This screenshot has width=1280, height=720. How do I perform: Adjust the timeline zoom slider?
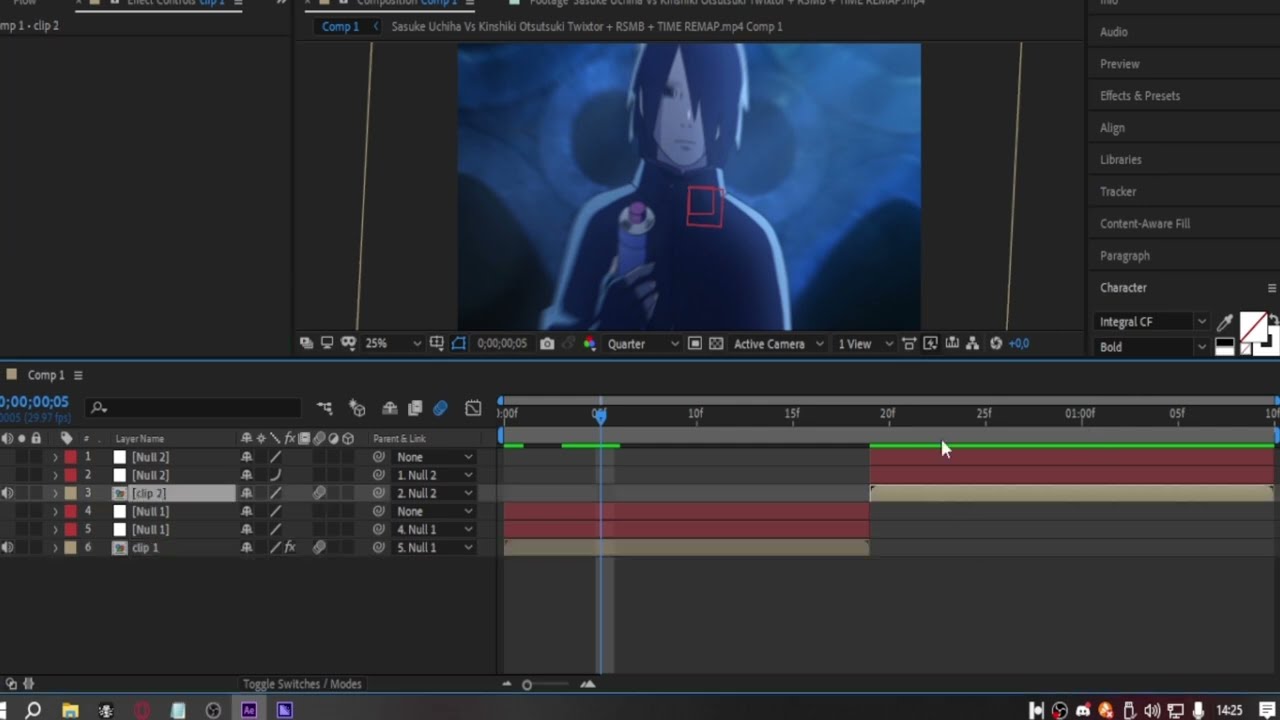tap(527, 685)
